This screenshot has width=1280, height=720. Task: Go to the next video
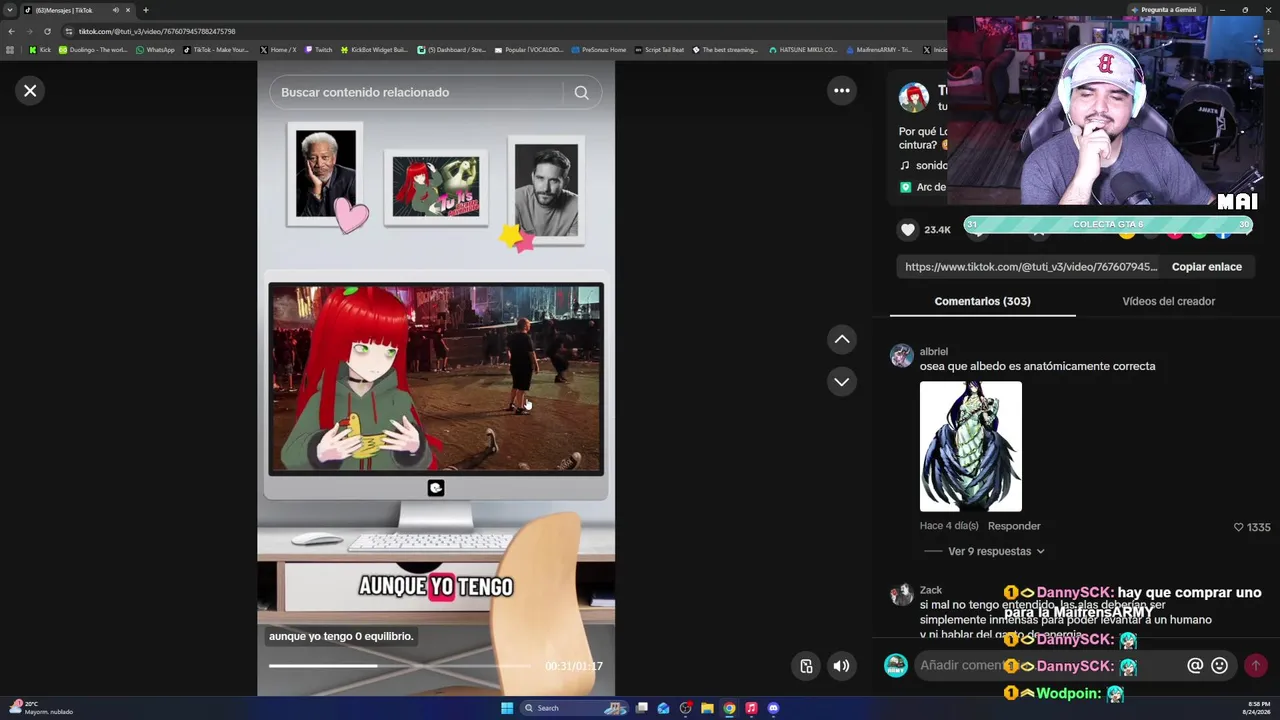(x=842, y=382)
